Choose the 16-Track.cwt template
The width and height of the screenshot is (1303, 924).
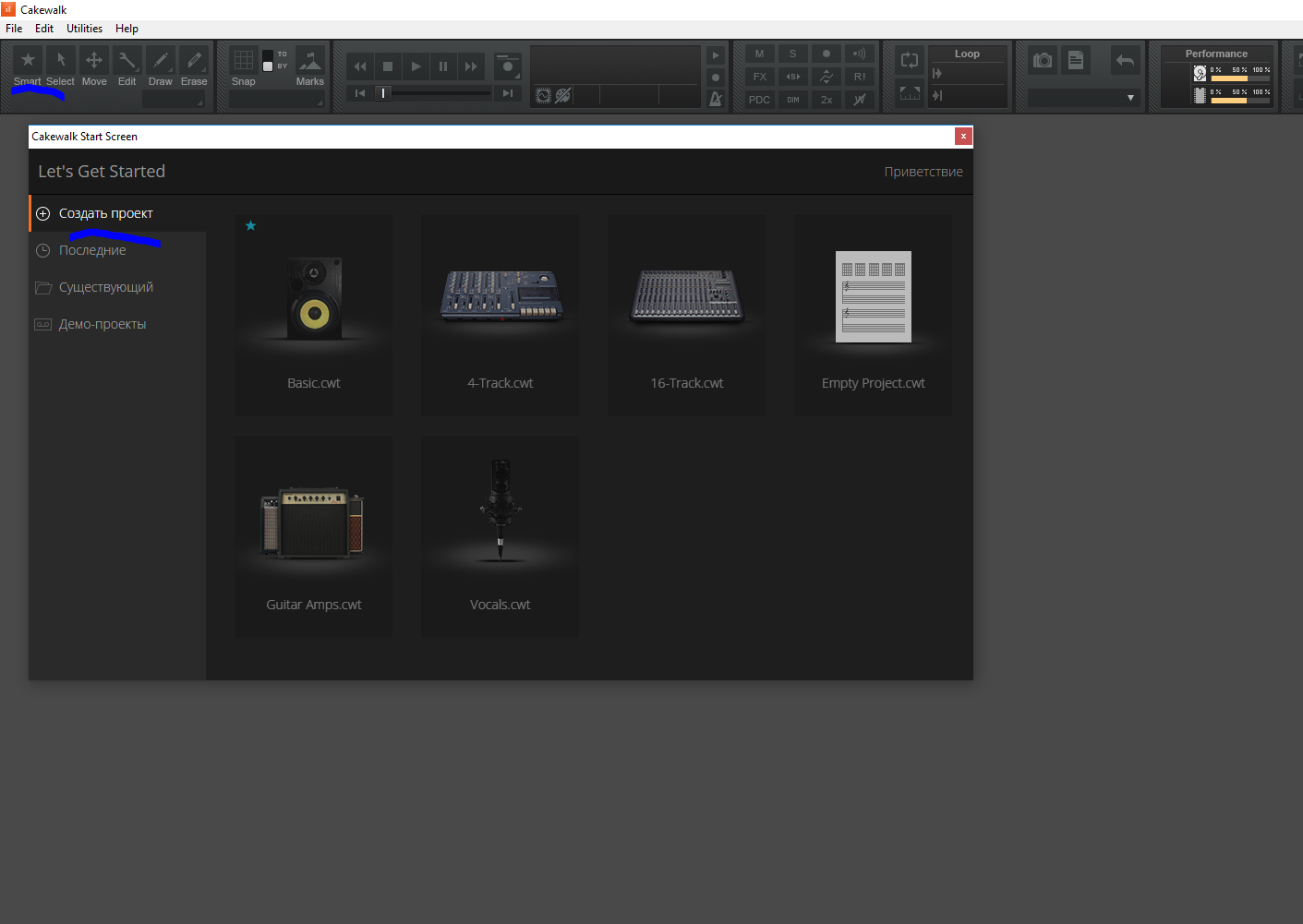687,315
